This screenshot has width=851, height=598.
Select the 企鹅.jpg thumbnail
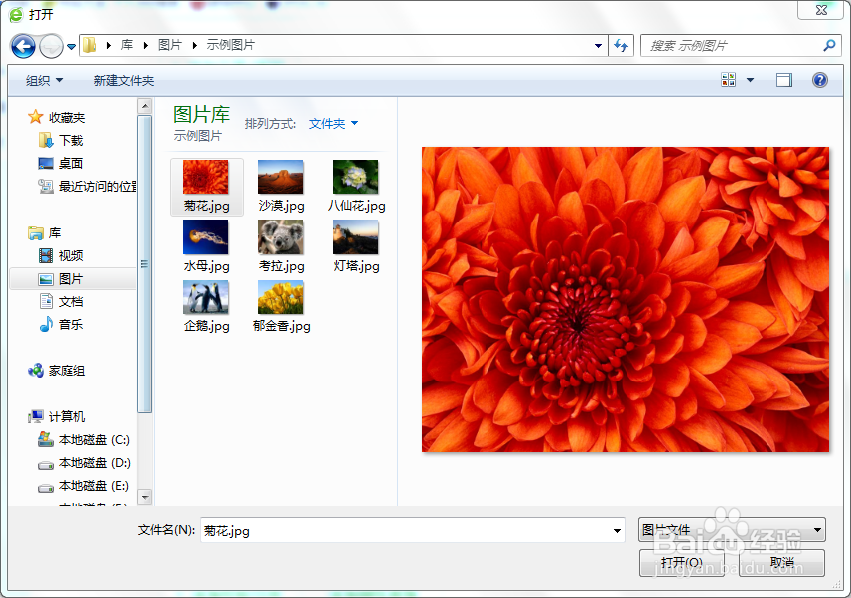206,307
